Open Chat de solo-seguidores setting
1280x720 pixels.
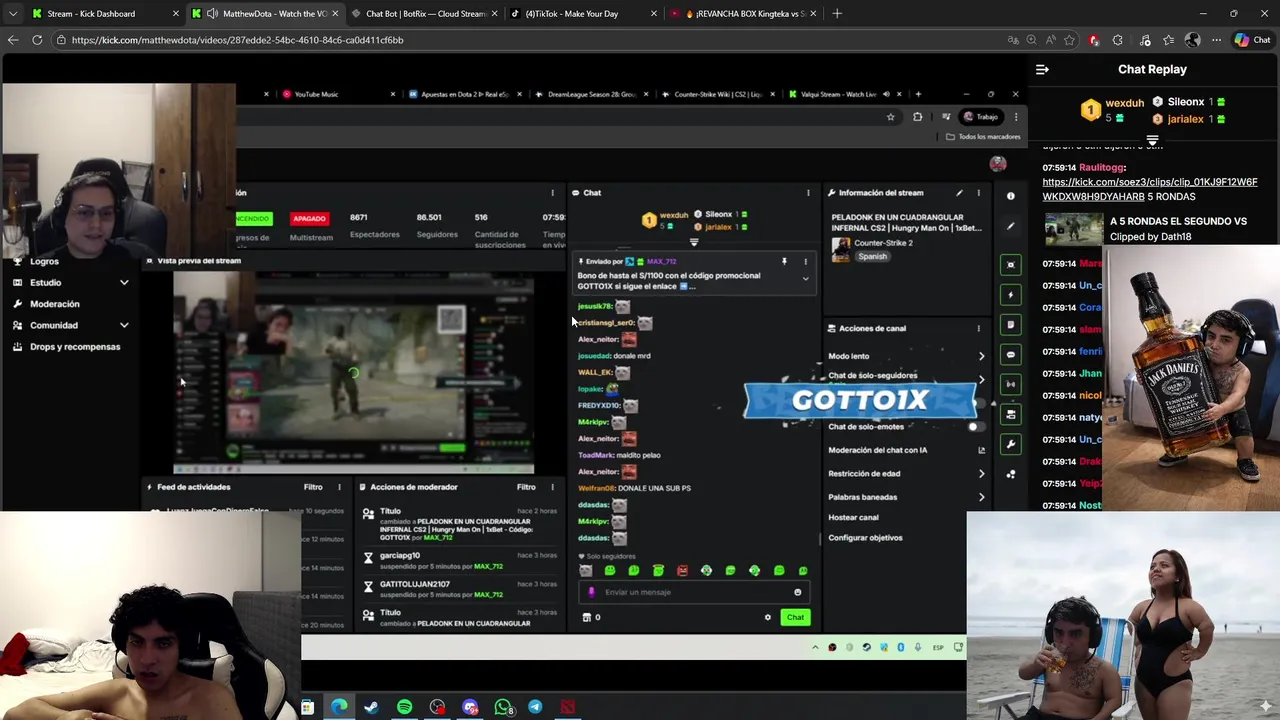(x=906, y=376)
